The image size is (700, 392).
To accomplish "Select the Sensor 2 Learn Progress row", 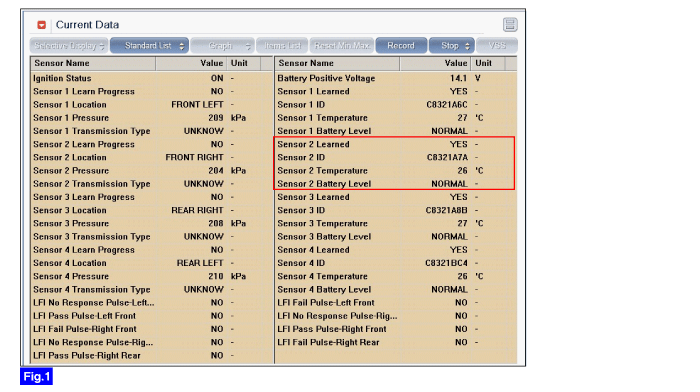I will [152, 144].
